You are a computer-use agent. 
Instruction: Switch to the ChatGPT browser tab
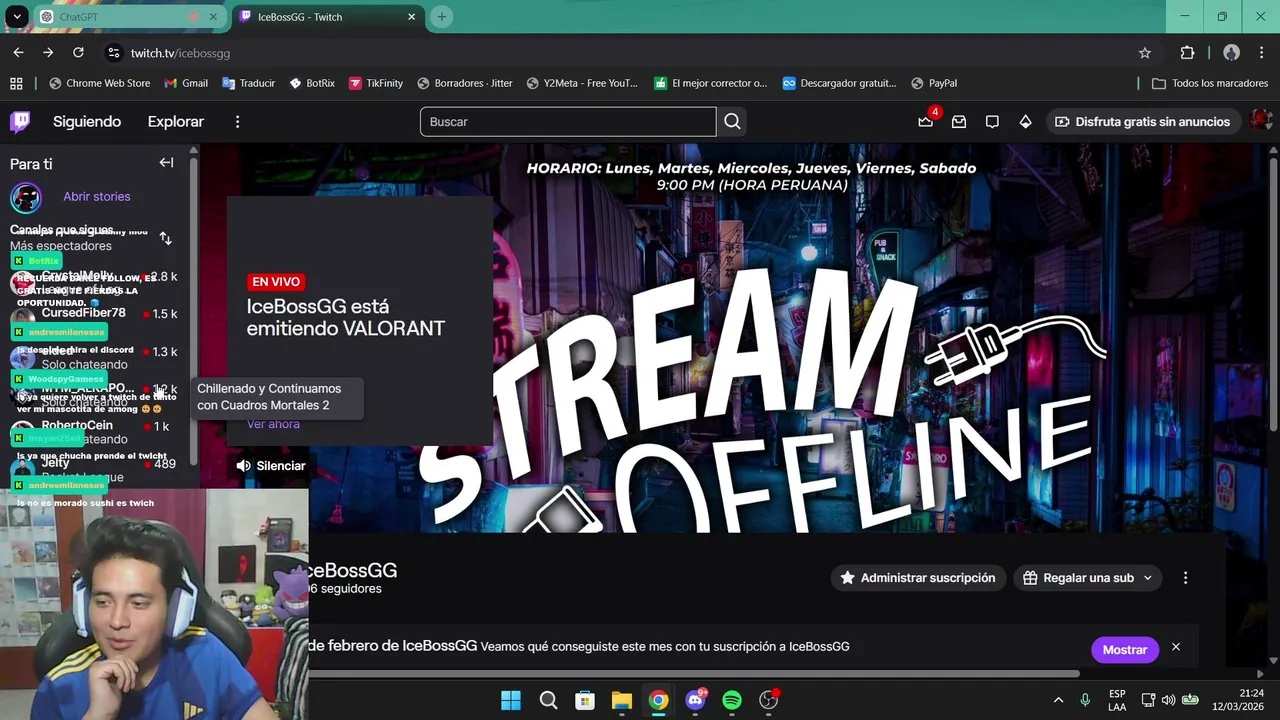(x=128, y=17)
